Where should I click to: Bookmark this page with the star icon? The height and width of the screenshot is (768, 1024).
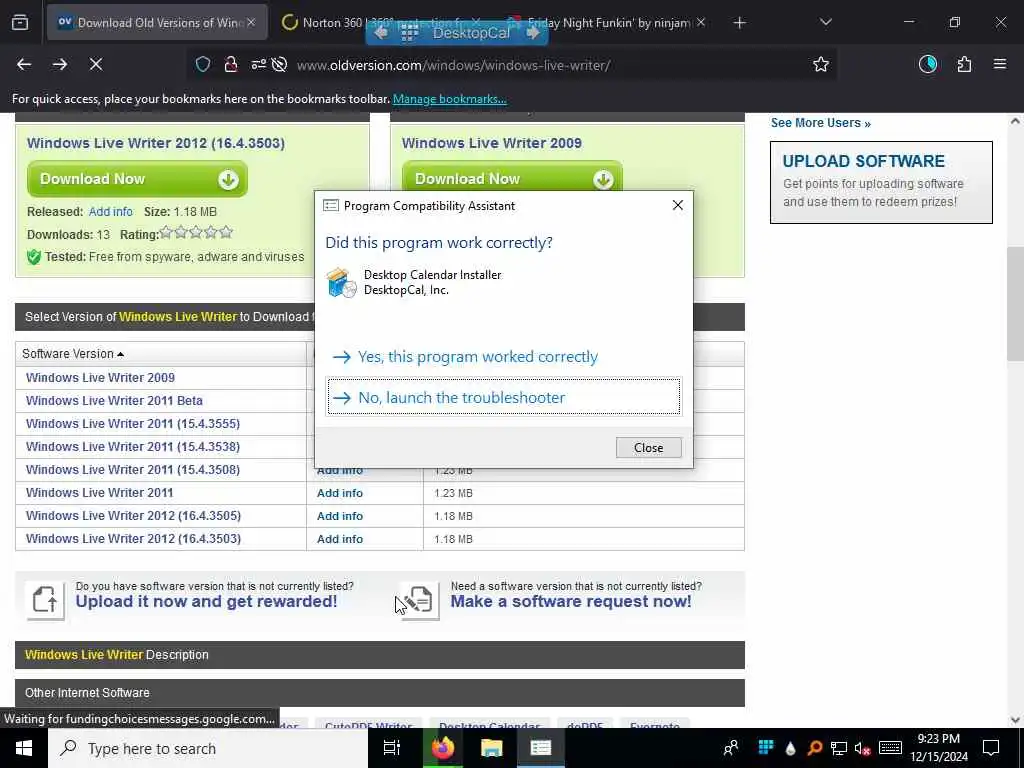point(821,64)
